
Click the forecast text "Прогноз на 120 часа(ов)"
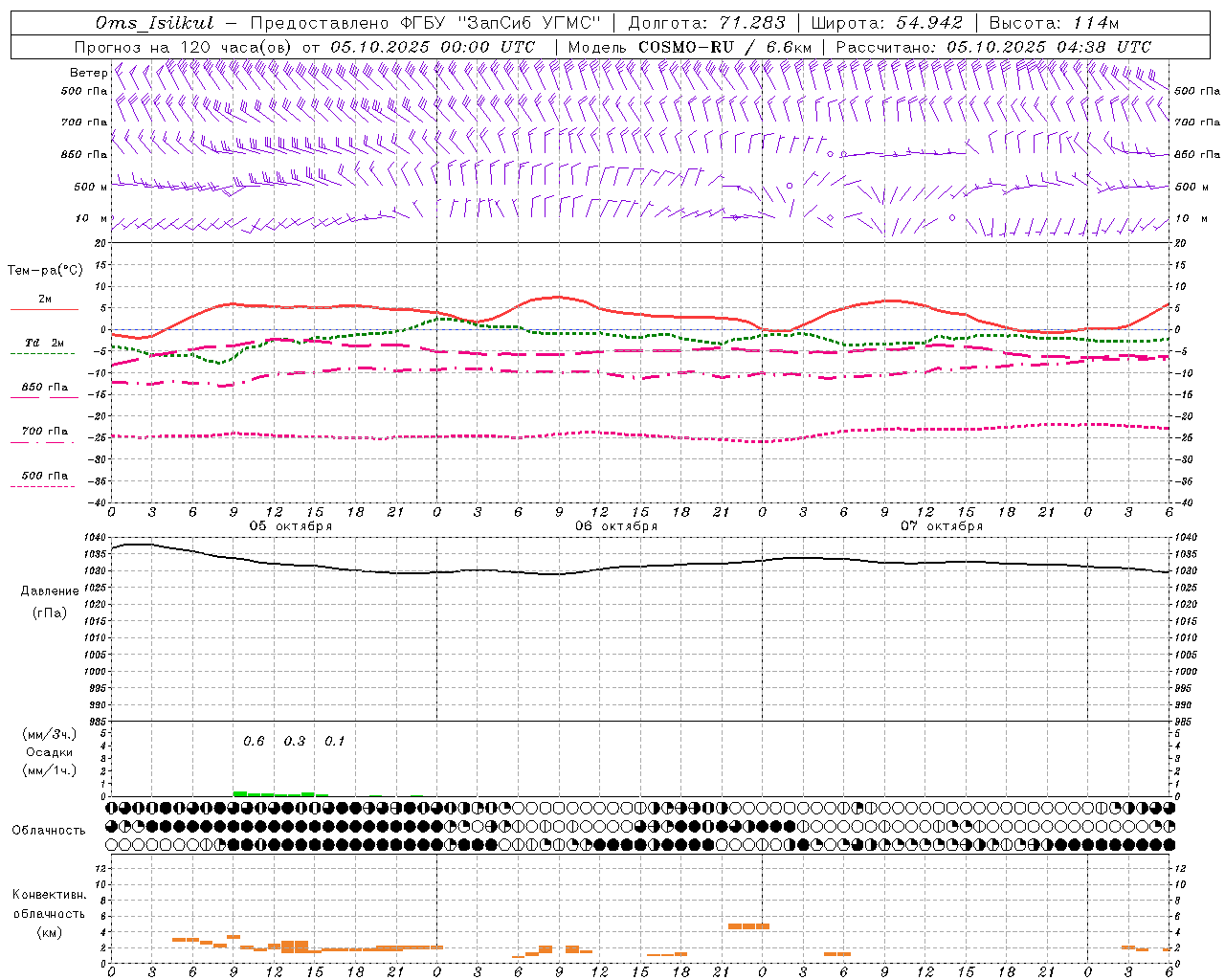click(x=184, y=47)
